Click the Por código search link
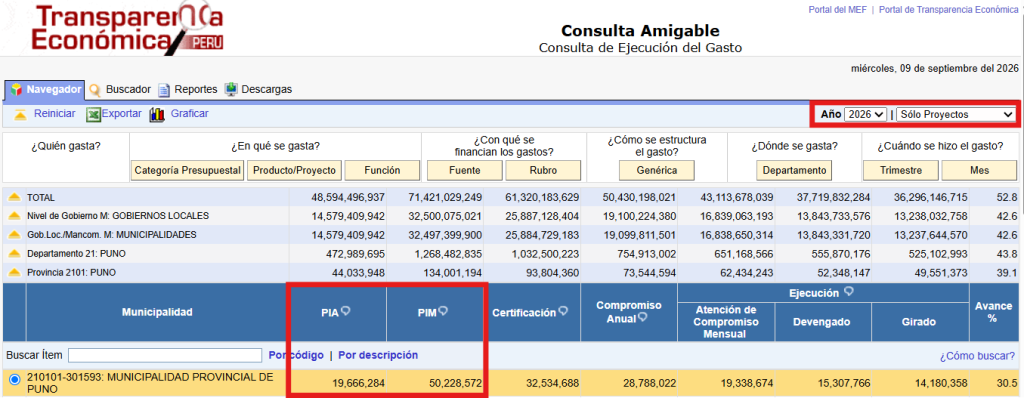 (x=296, y=356)
